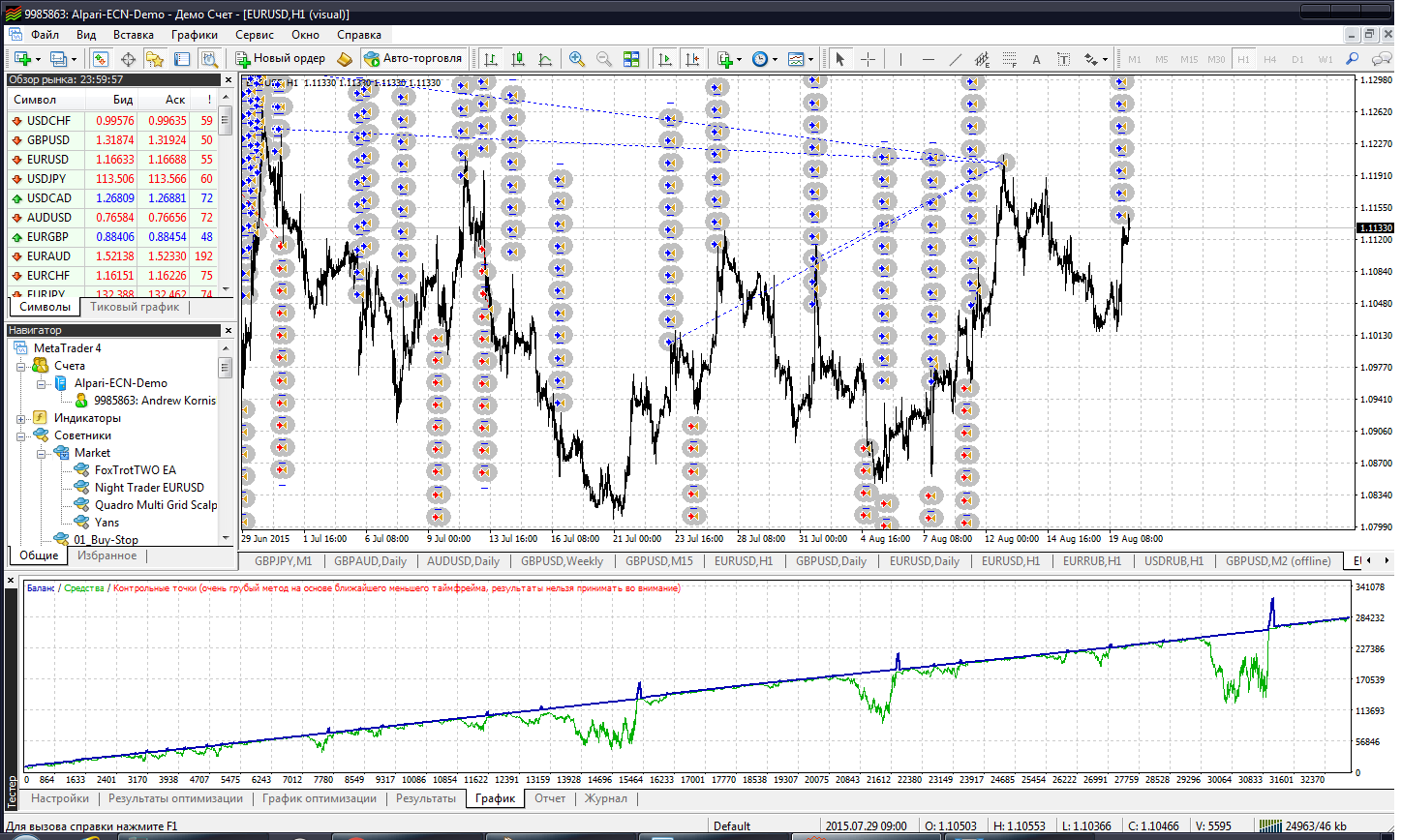Select the trendline drawing tool

coord(955,59)
